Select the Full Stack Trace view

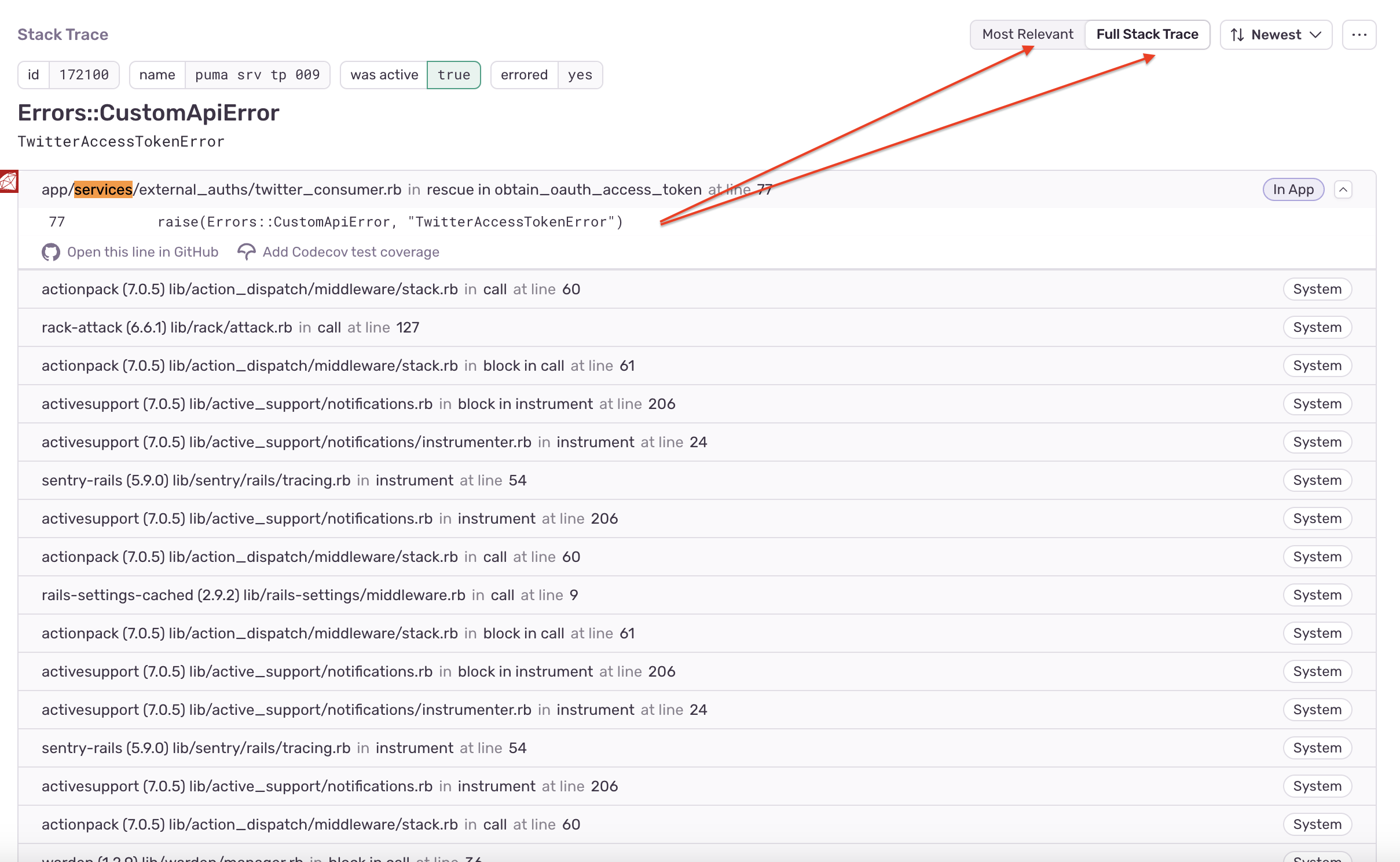(x=1147, y=34)
